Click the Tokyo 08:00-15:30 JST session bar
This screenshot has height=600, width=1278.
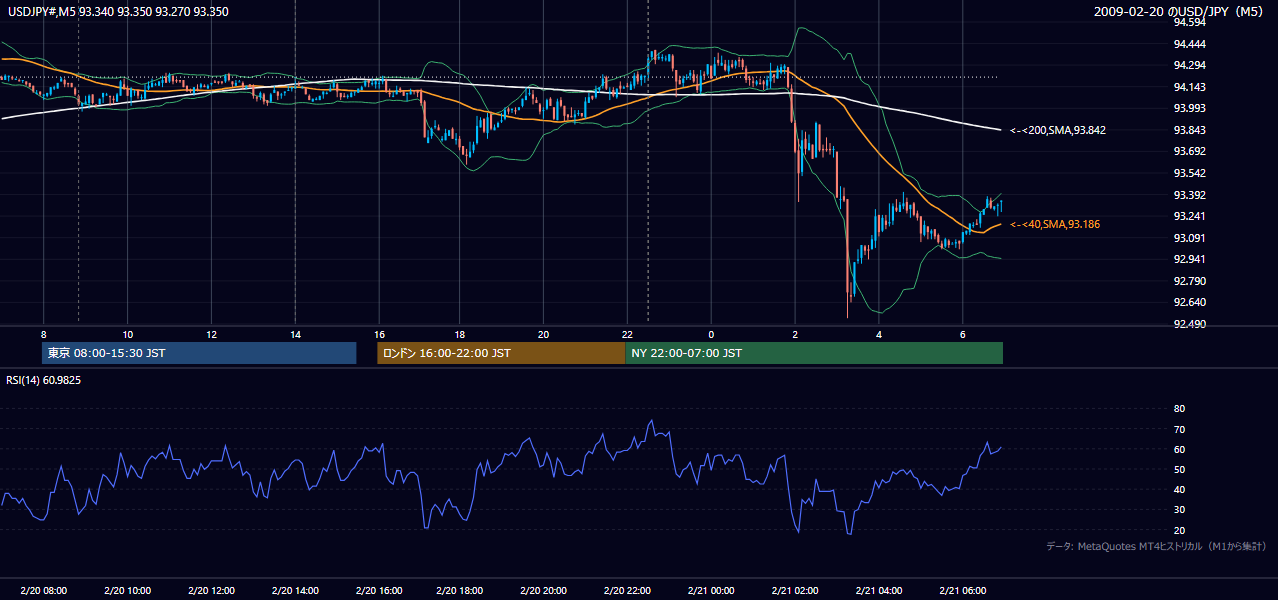coord(199,353)
